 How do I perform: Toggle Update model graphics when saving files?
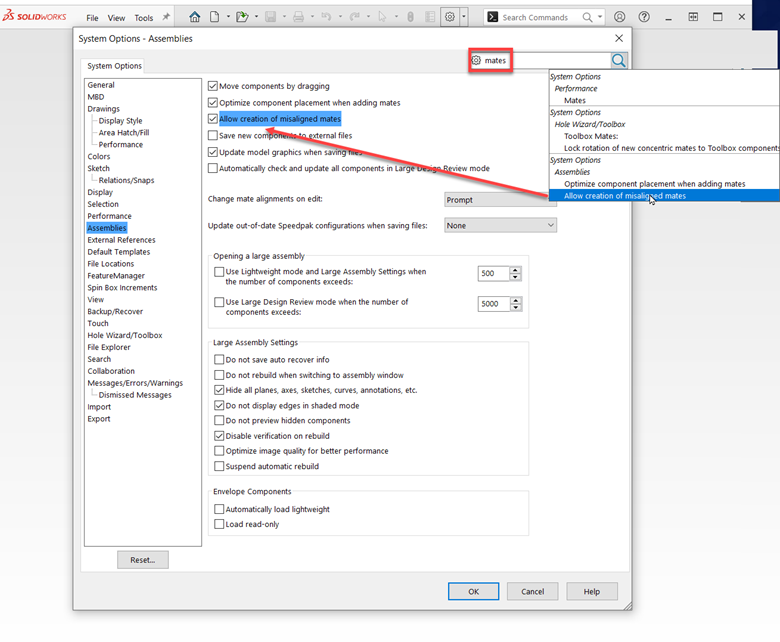[x=213, y=152]
